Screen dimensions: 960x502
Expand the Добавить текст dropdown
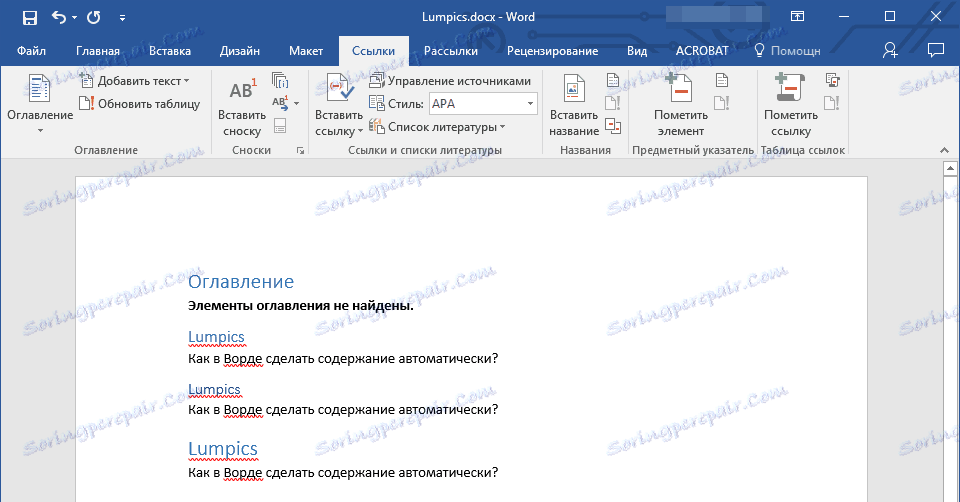coord(135,81)
